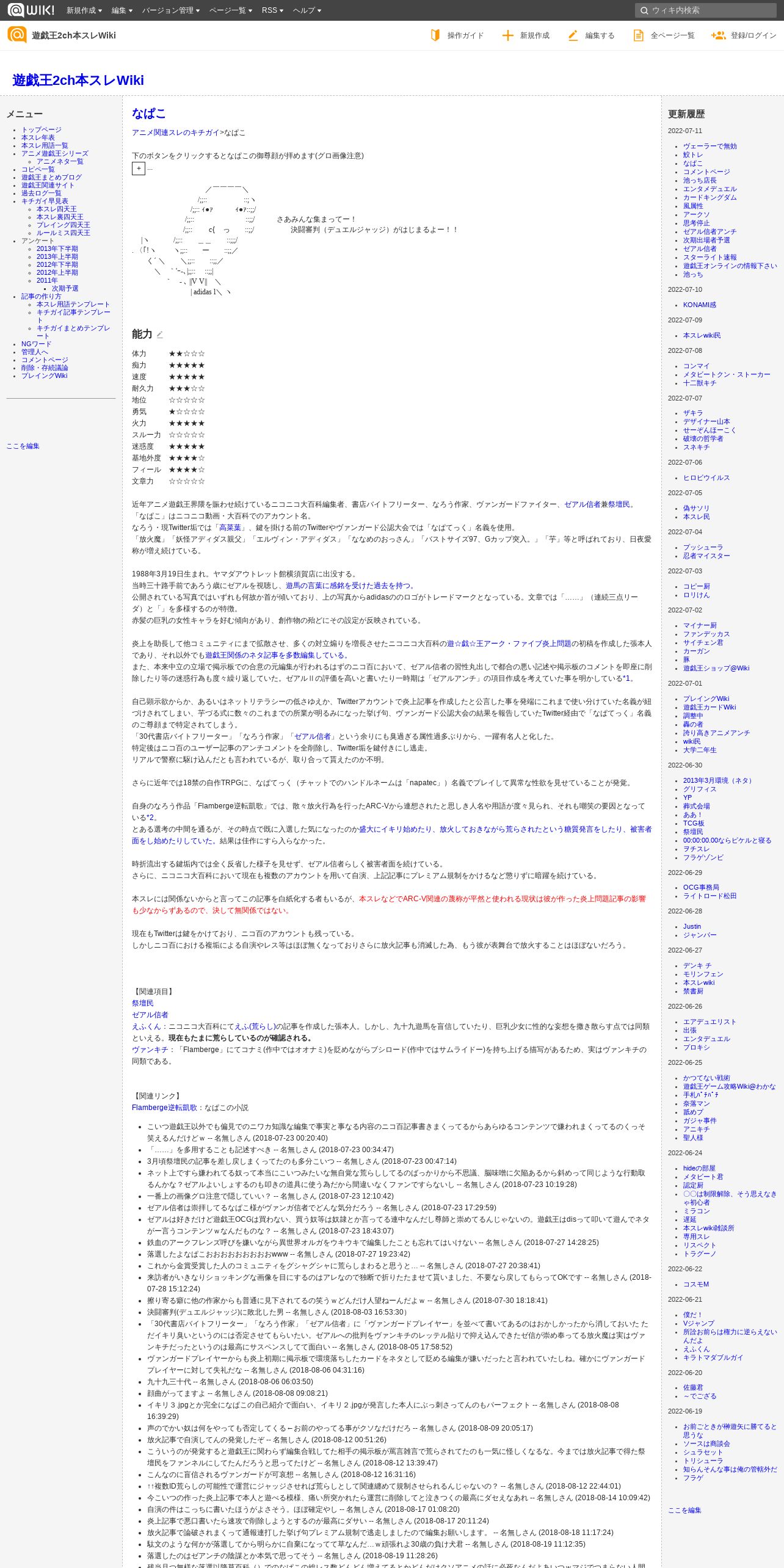The height and width of the screenshot is (1568, 784).
Task: Open アニメ遊戯王シリーズ menu link
Action: 55,154
